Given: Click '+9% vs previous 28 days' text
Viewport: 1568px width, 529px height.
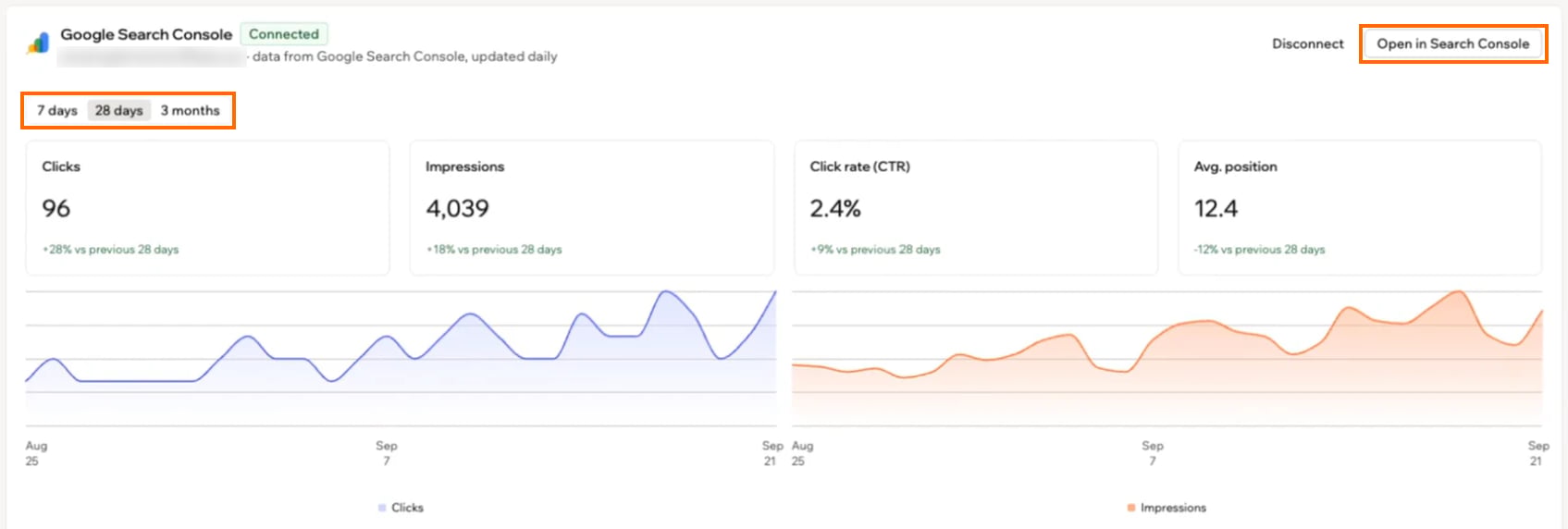Looking at the screenshot, I should click(x=875, y=250).
